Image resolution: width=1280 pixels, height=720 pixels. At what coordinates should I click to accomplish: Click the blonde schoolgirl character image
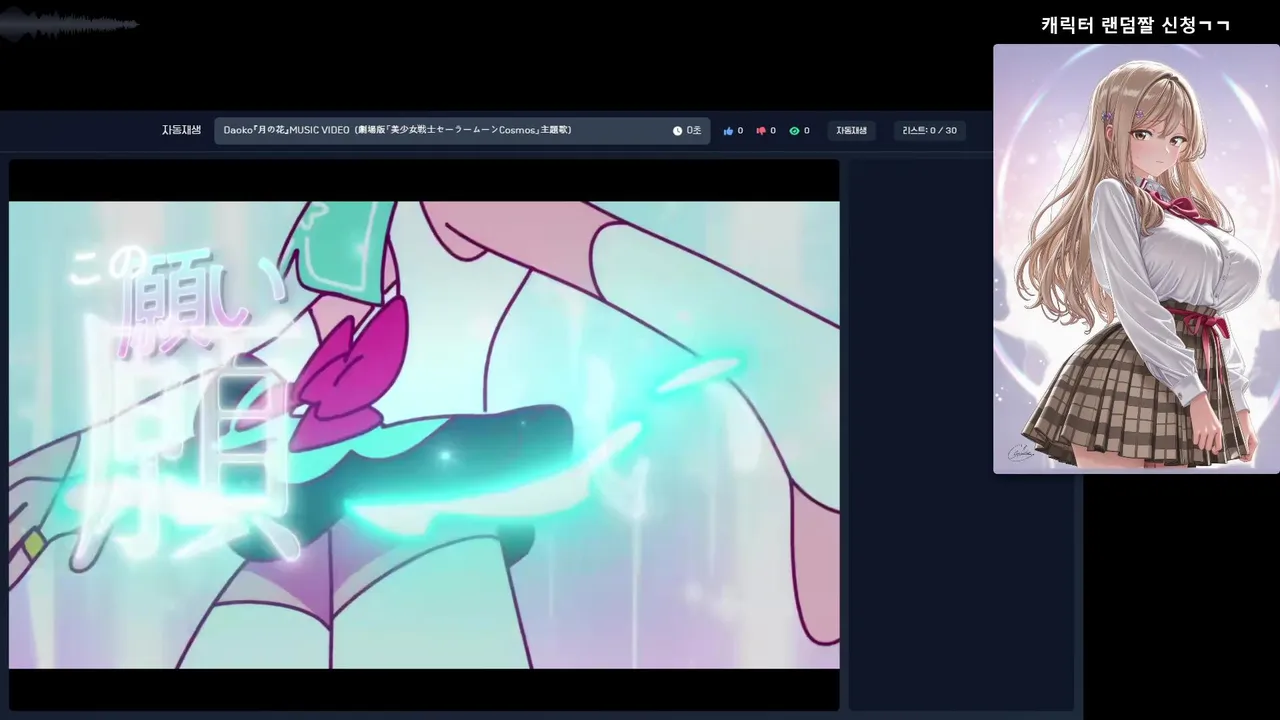1136,259
